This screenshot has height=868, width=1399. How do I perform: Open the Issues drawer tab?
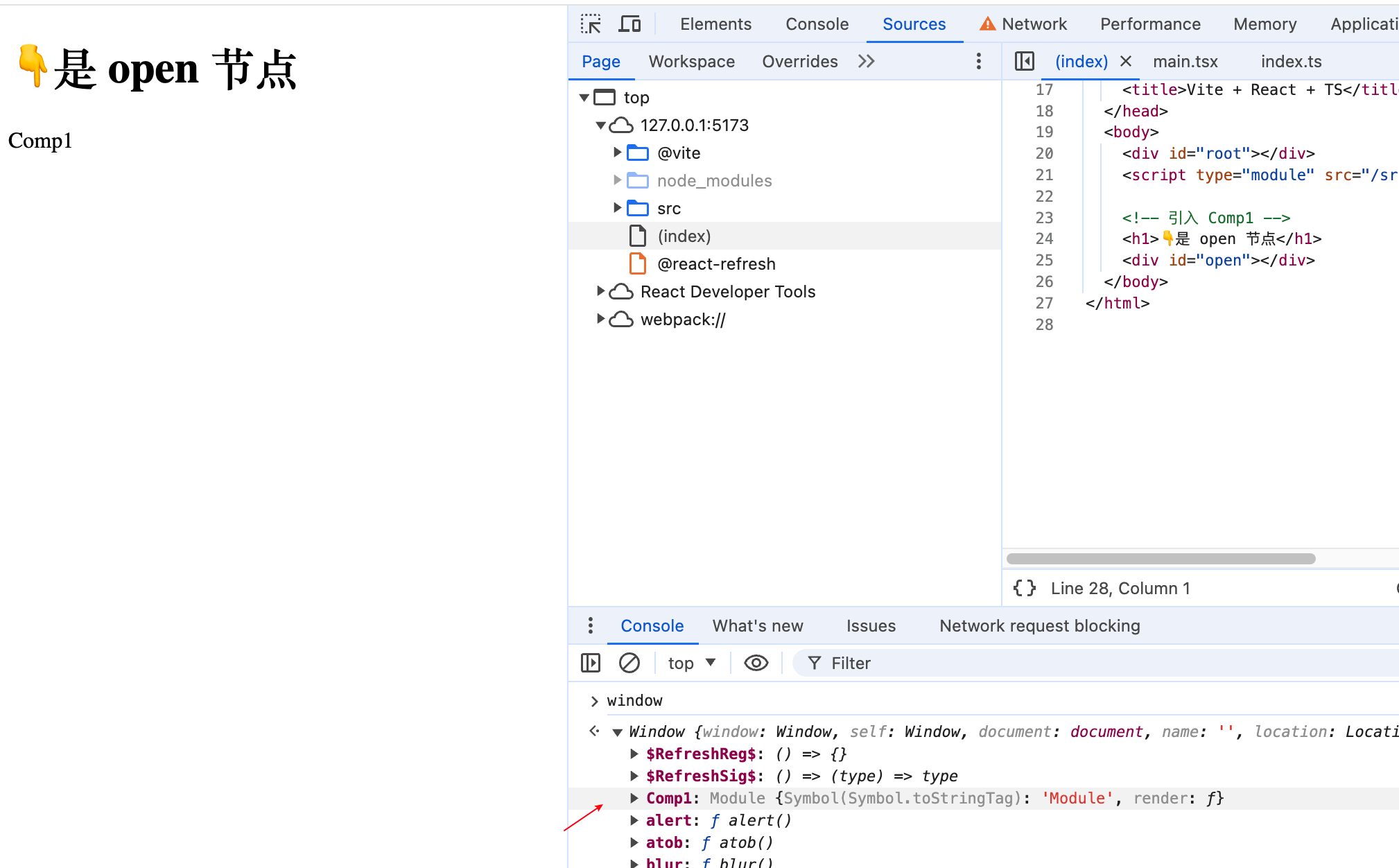click(x=871, y=625)
